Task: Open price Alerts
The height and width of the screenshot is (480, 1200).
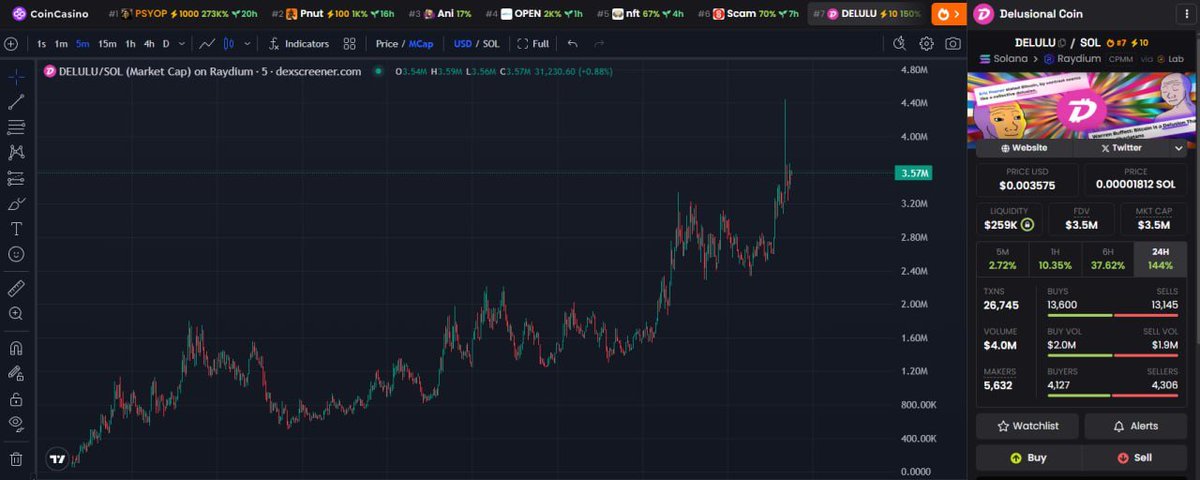Action: pyautogui.click(x=1136, y=426)
